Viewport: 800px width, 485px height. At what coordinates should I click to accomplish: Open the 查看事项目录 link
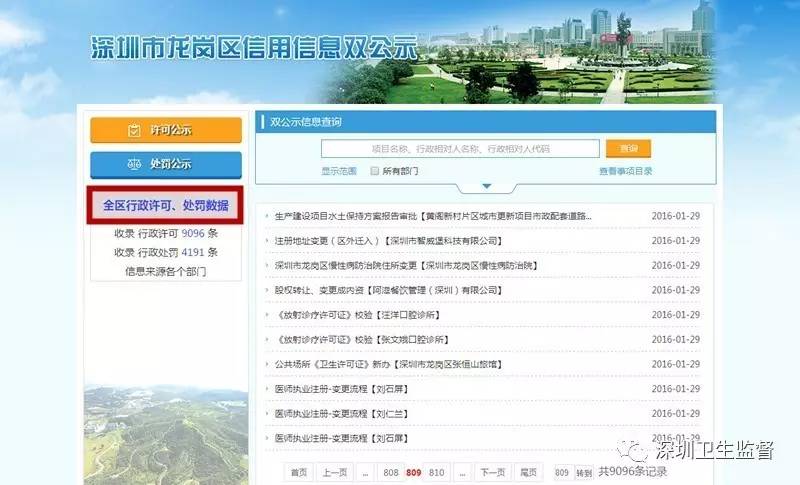(x=625, y=171)
